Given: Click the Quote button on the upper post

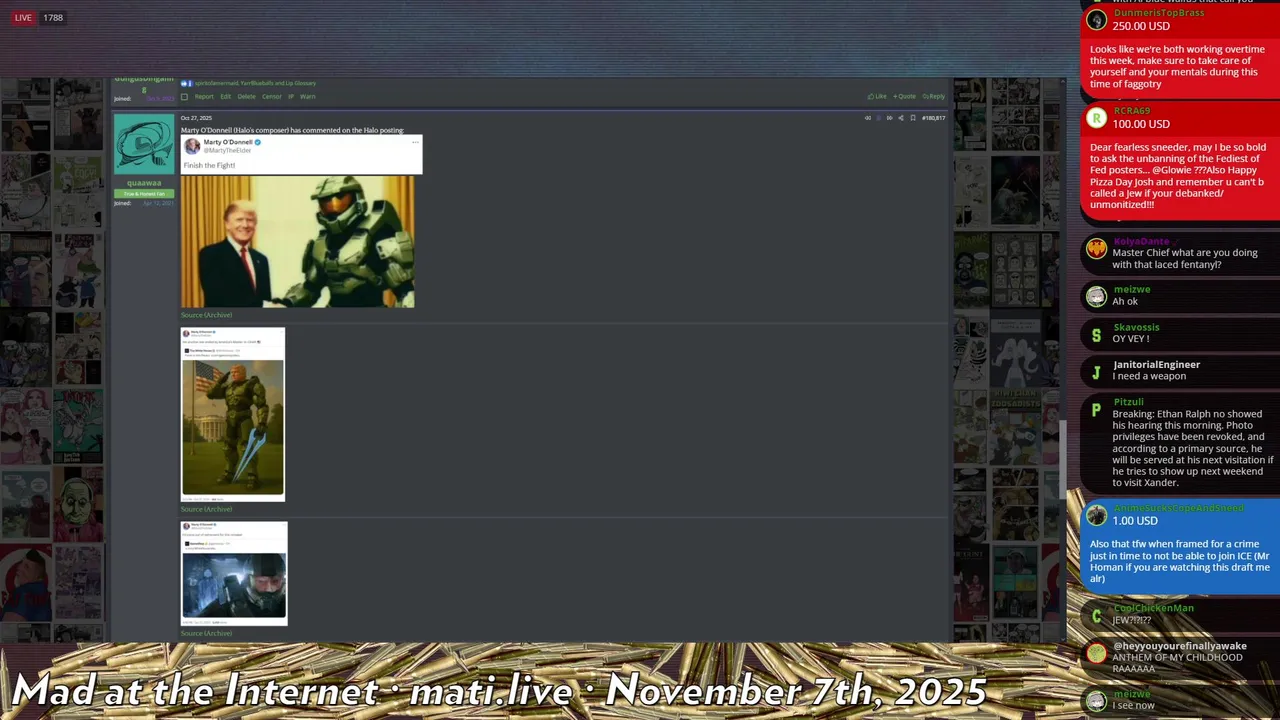Looking at the screenshot, I should click(904, 97).
